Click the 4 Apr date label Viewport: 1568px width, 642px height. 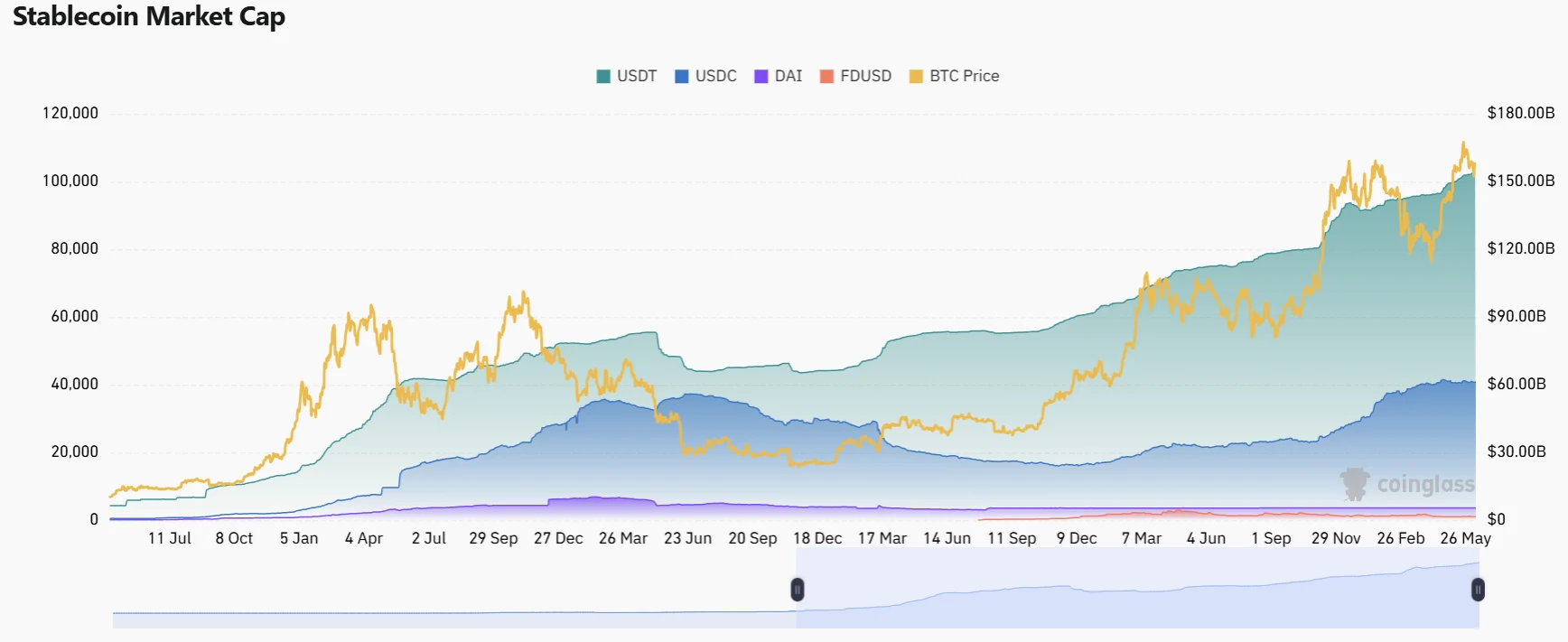(364, 538)
